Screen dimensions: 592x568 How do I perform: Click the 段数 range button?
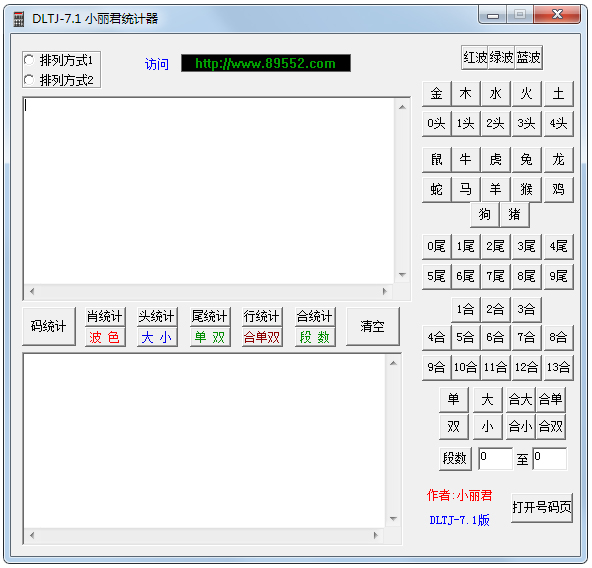pyautogui.click(x=455, y=458)
